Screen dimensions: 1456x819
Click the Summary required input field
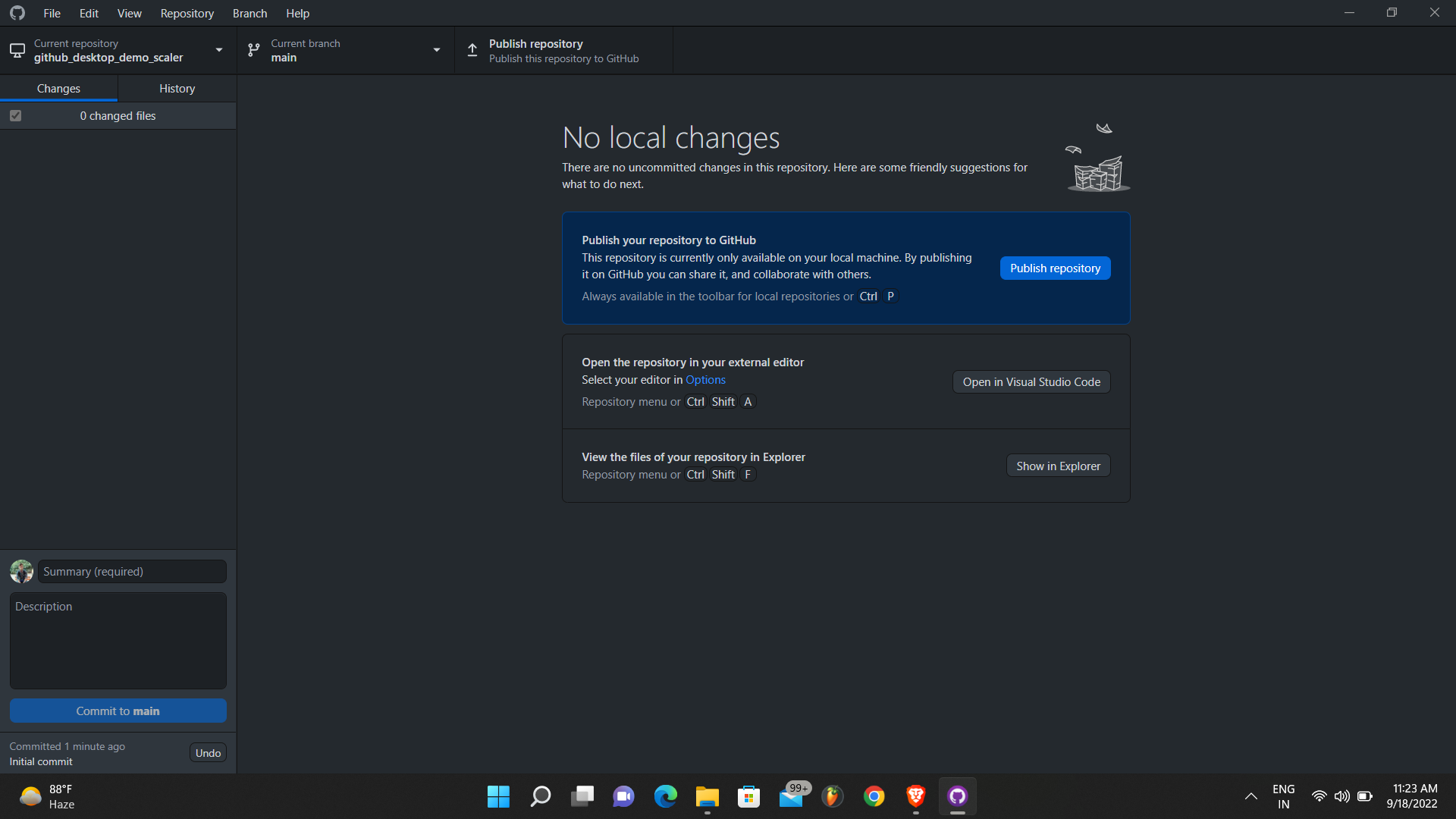point(130,571)
